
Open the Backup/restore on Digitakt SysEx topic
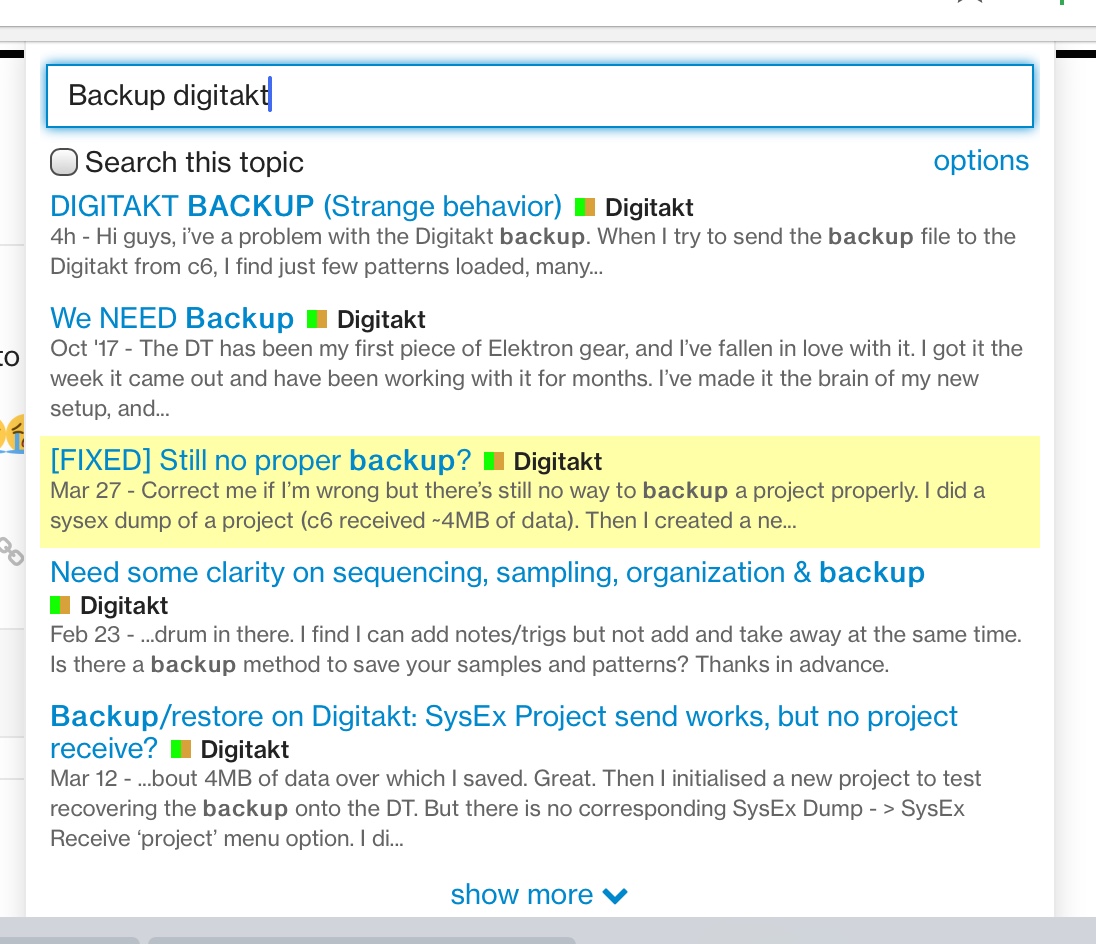[503, 716]
